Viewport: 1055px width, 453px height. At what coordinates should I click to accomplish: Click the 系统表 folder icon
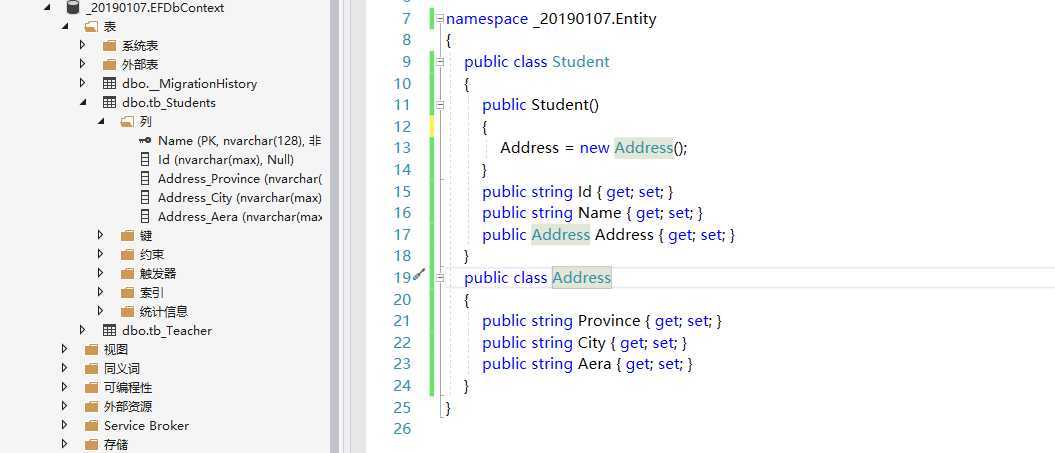109,46
